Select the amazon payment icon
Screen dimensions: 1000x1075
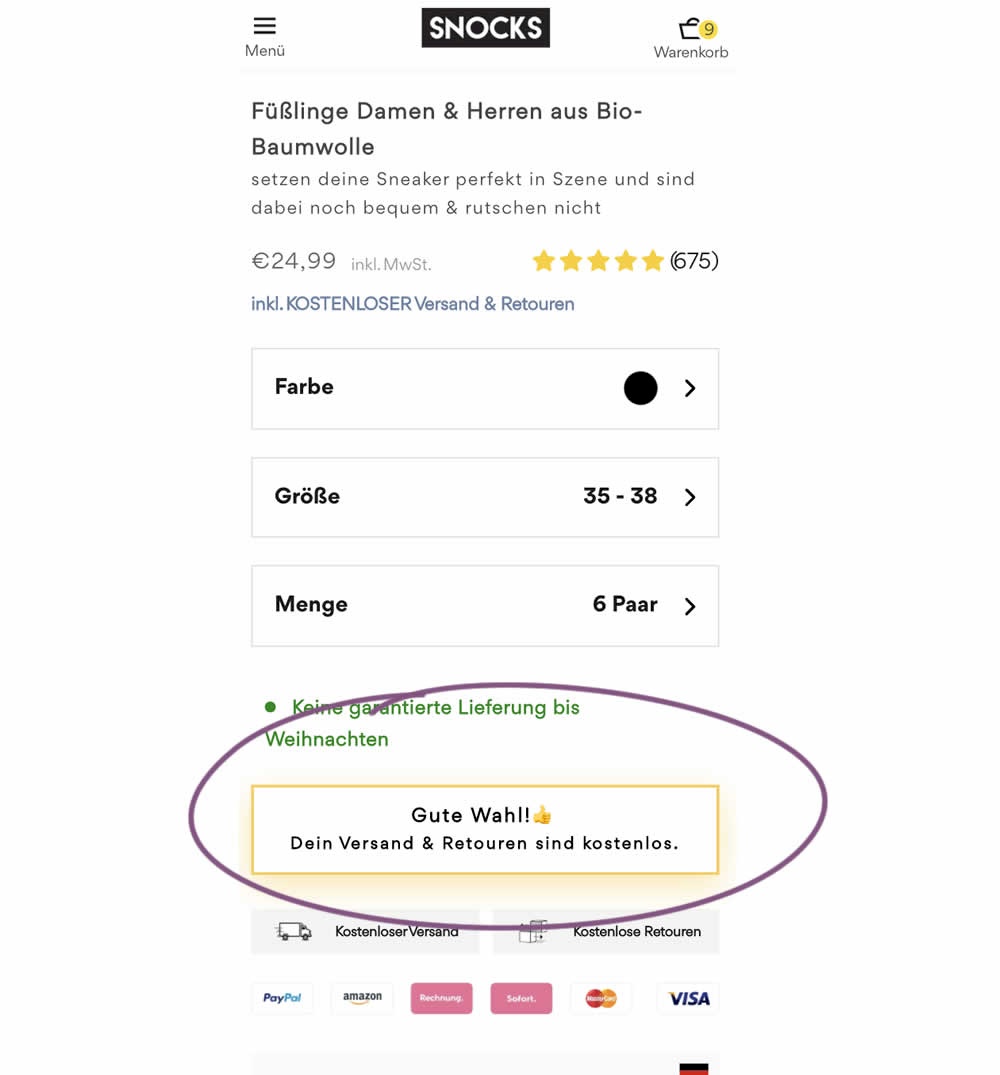coord(362,998)
